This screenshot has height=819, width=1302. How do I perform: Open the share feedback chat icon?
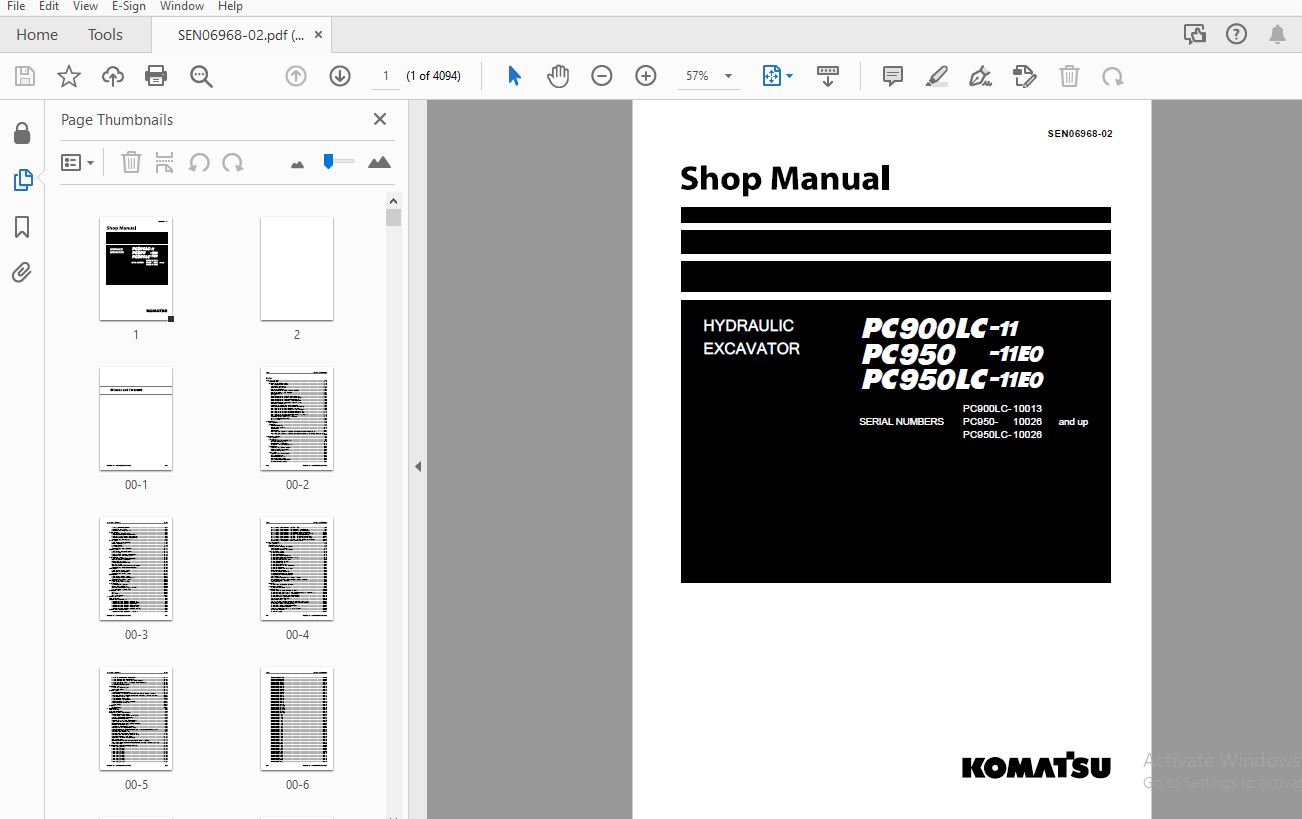(1194, 34)
